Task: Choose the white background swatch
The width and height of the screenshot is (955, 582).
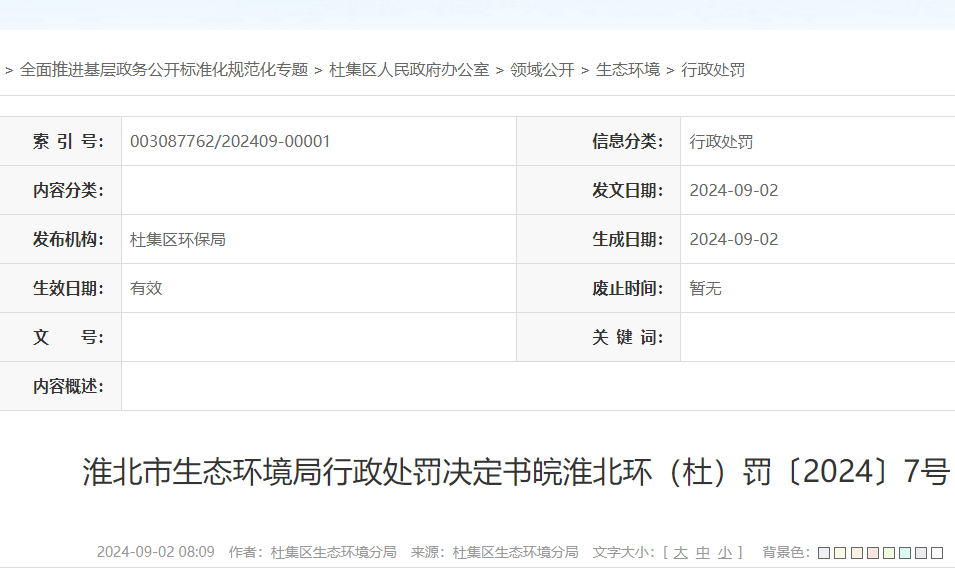Action: (937, 553)
